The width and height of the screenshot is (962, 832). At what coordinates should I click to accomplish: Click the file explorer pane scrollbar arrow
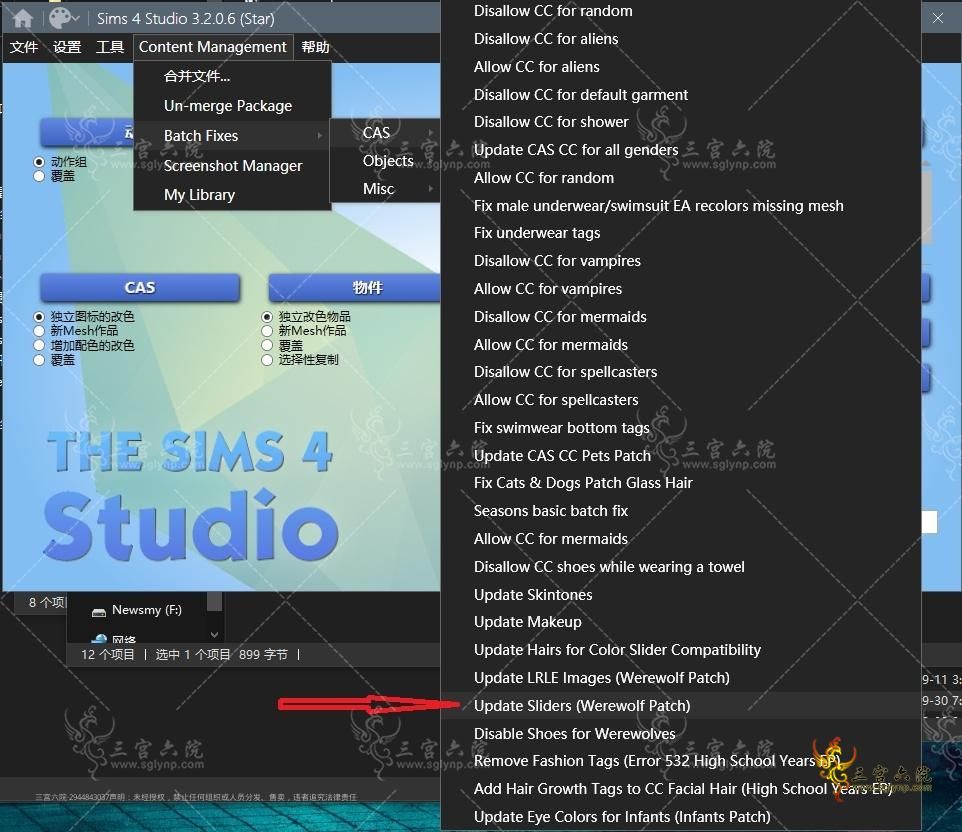(214, 634)
